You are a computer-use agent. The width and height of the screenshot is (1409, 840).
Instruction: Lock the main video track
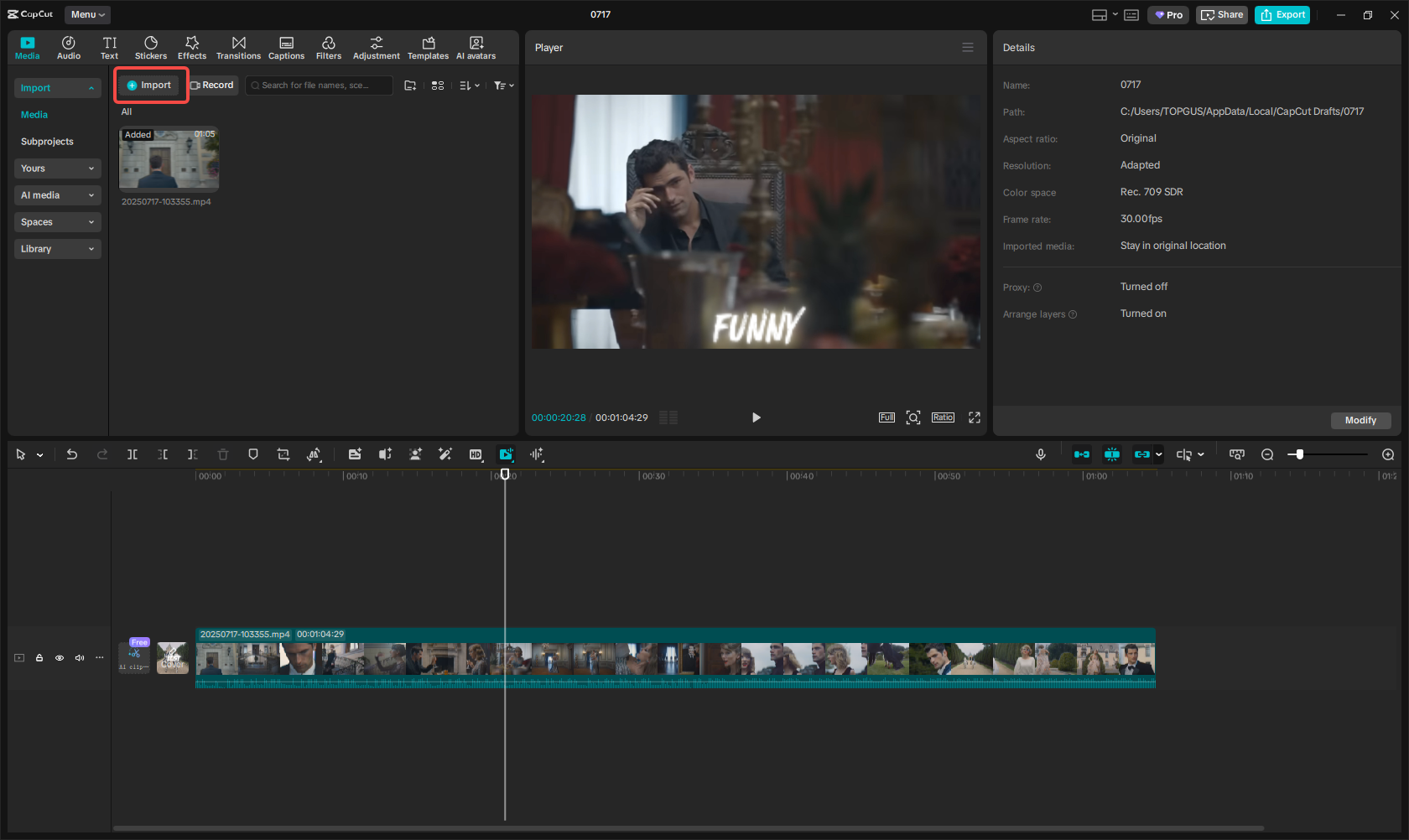[x=39, y=658]
